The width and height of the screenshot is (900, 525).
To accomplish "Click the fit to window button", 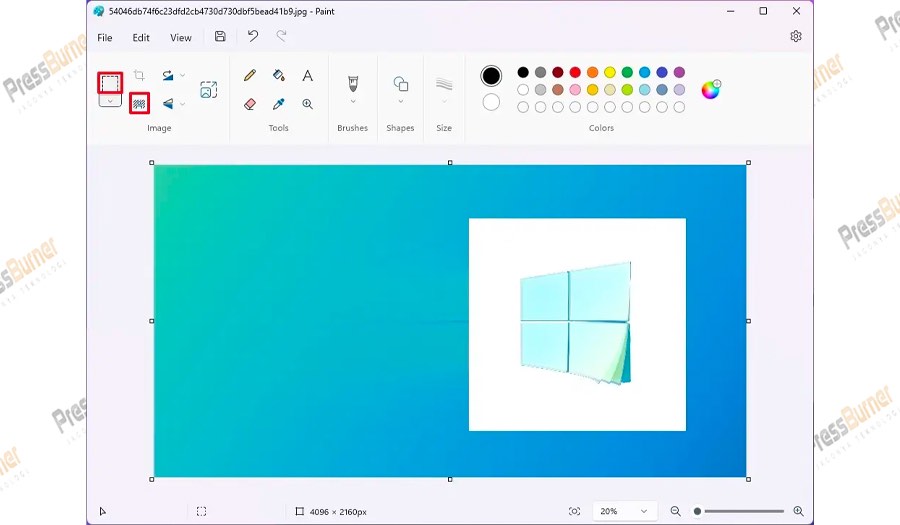I will click(574, 511).
